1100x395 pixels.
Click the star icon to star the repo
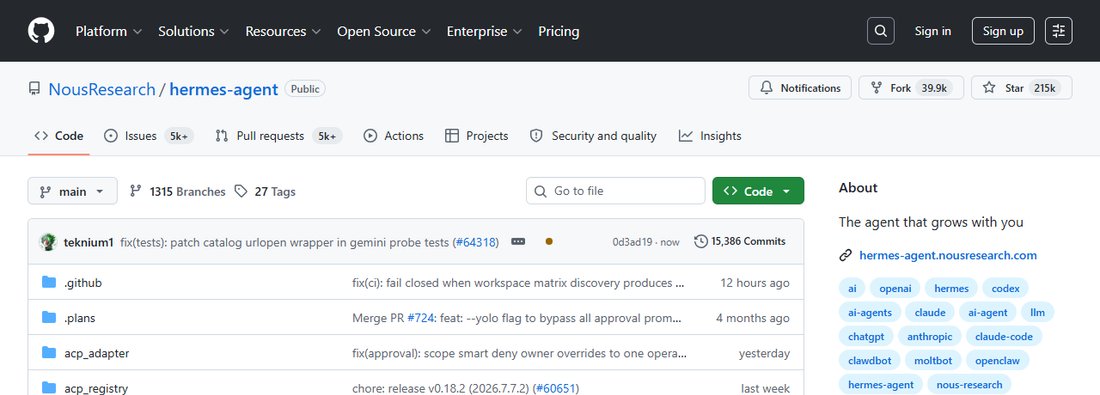pos(989,88)
